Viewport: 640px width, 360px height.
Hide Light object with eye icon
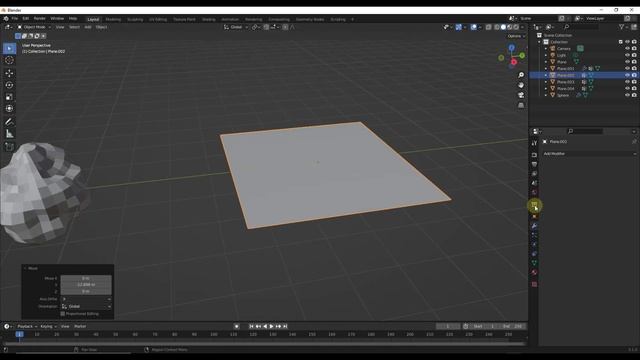[627, 55]
